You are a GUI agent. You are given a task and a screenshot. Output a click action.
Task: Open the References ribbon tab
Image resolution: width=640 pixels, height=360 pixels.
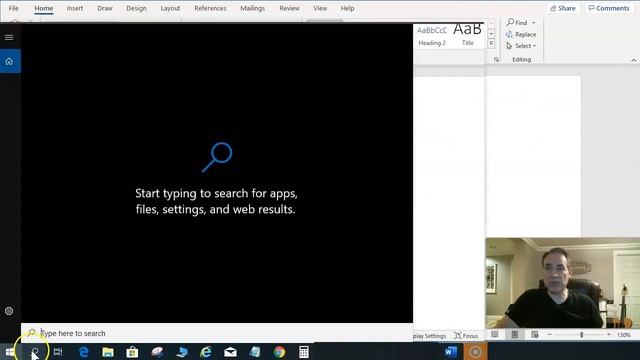[x=210, y=8]
